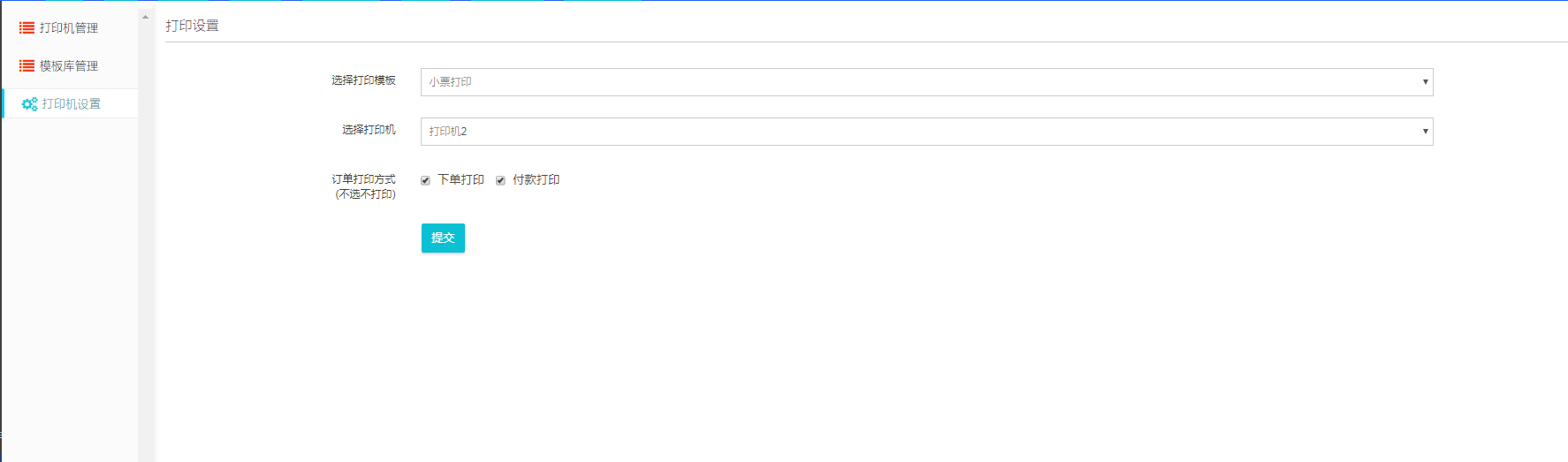This screenshot has height=462, width=1568.
Task: Click the 订单打印方式 field label
Action: (363, 179)
